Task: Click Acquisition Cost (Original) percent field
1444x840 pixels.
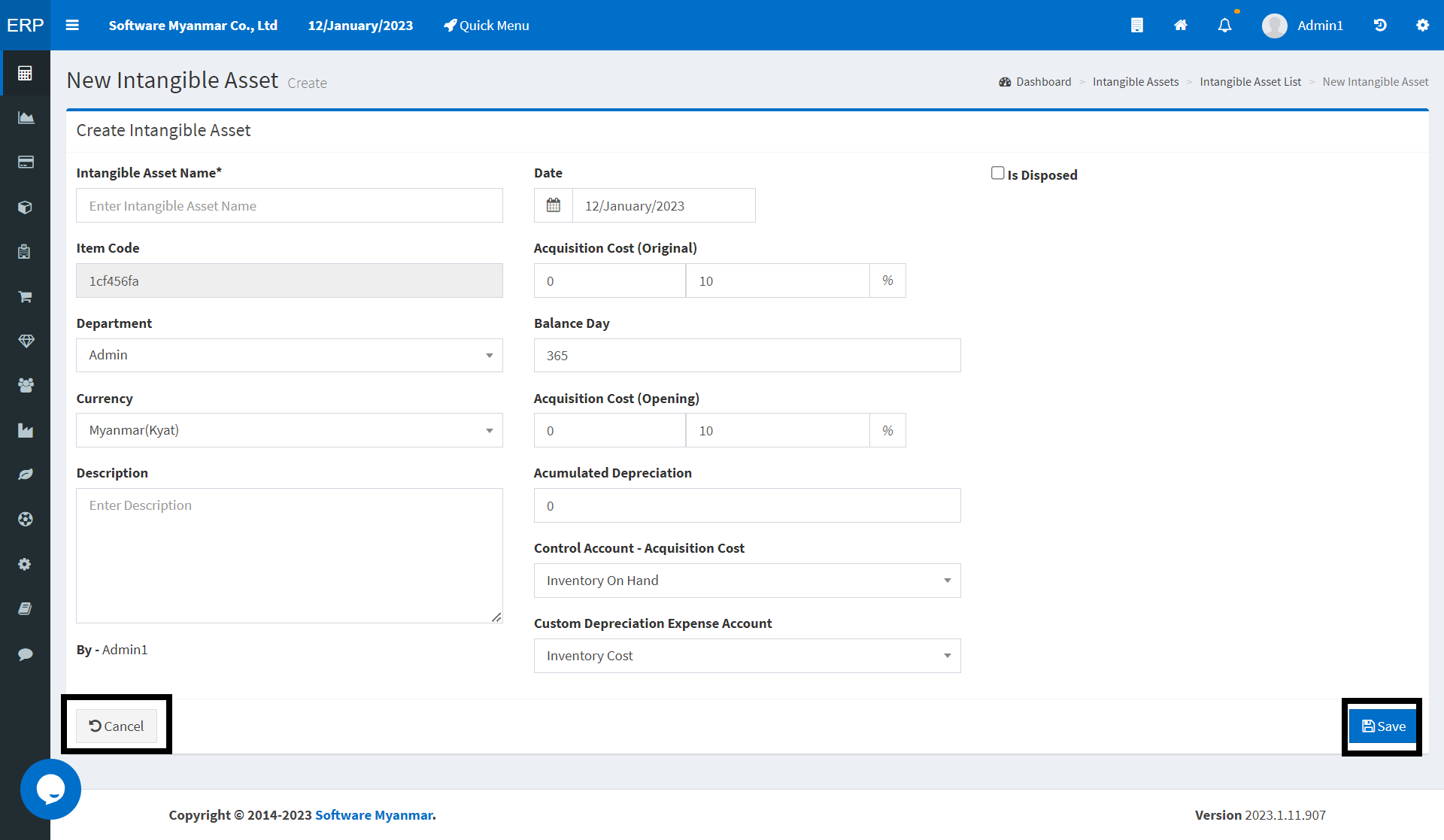Action: [x=778, y=281]
